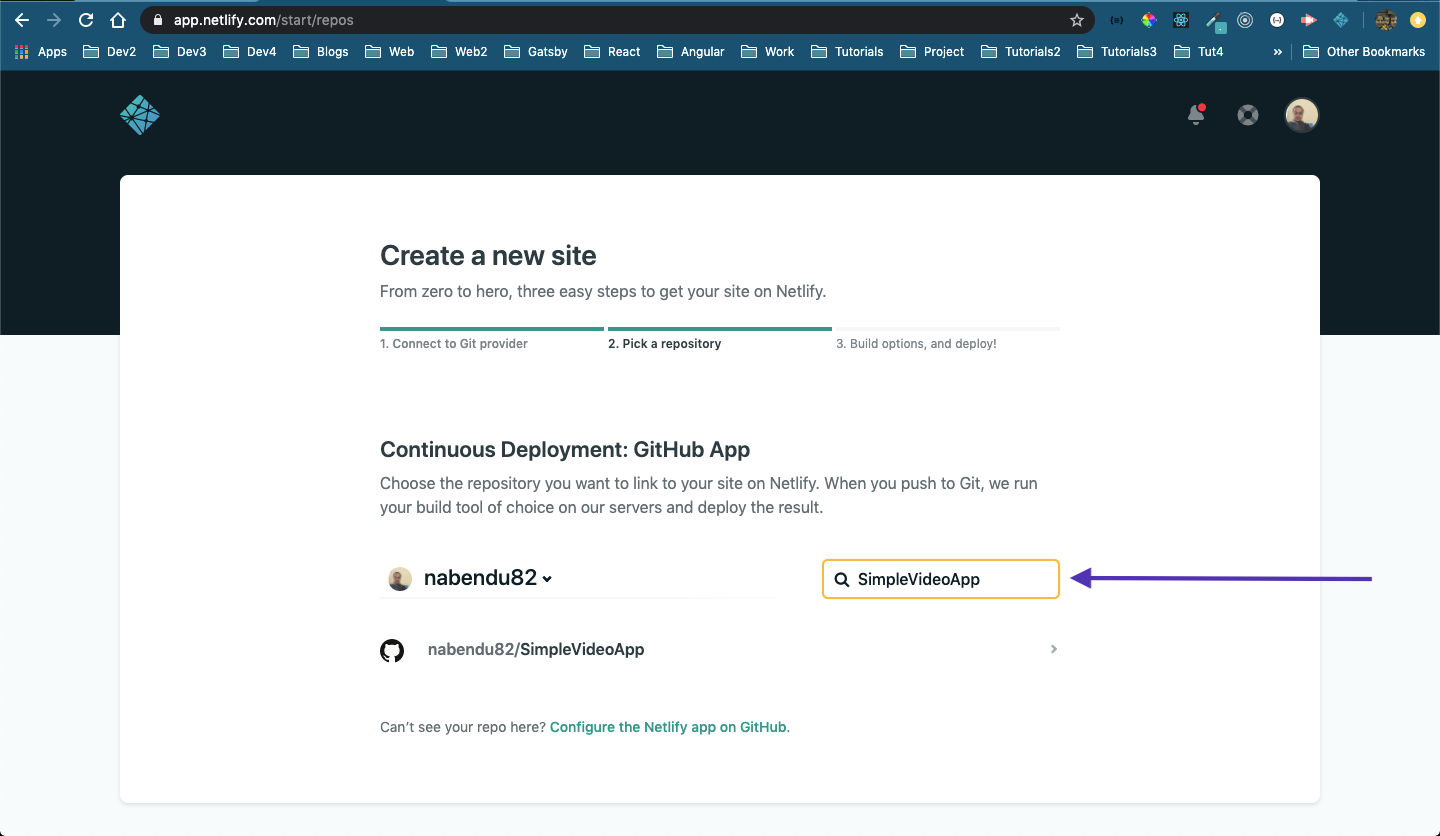1440x836 pixels.
Task: Open the SimpleVideoApp repo chevron
Action: (1054, 649)
